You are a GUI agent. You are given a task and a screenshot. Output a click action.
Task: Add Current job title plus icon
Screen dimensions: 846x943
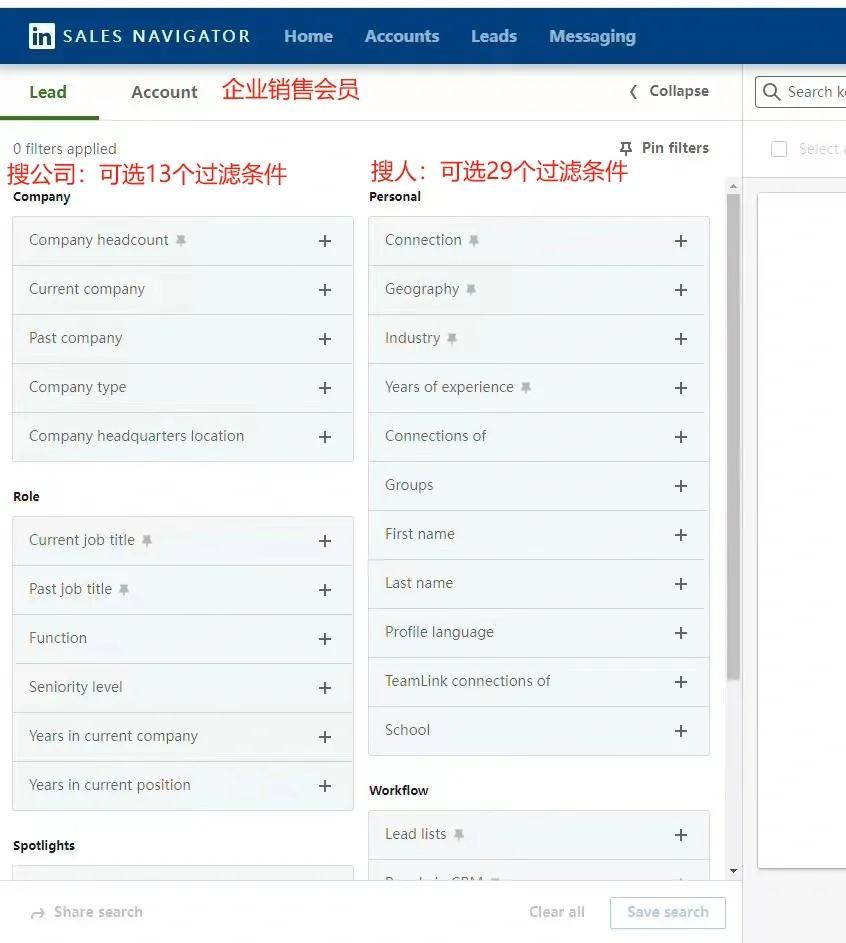(x=325, y=541)
